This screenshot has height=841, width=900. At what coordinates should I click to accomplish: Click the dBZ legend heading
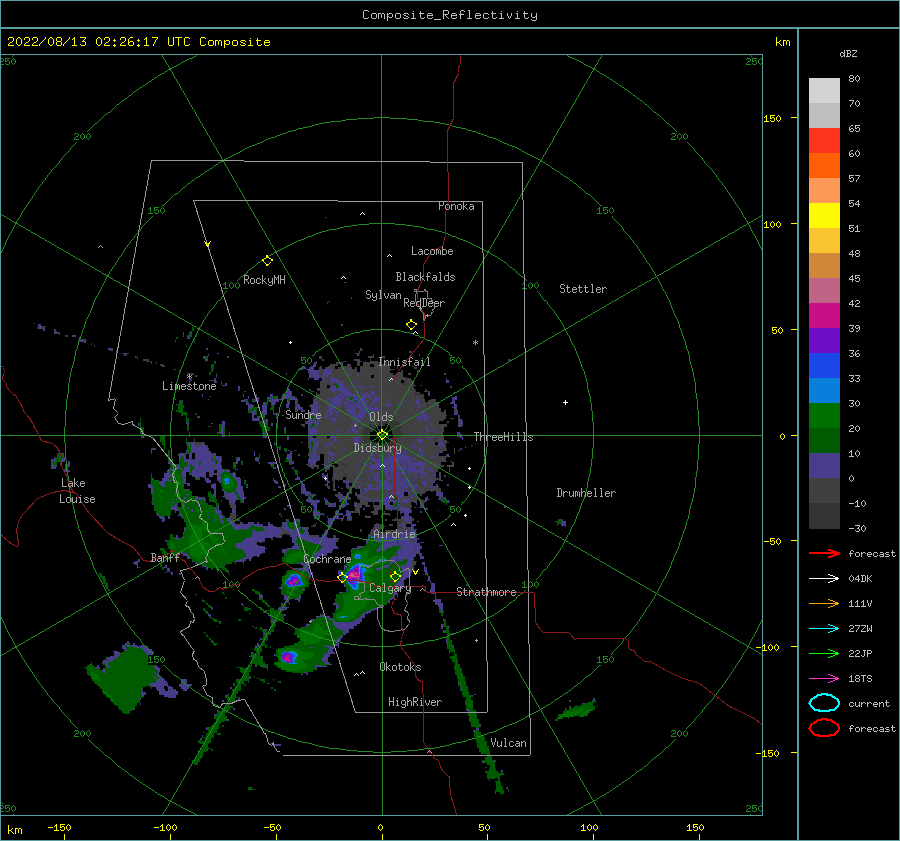pos(848,53)
